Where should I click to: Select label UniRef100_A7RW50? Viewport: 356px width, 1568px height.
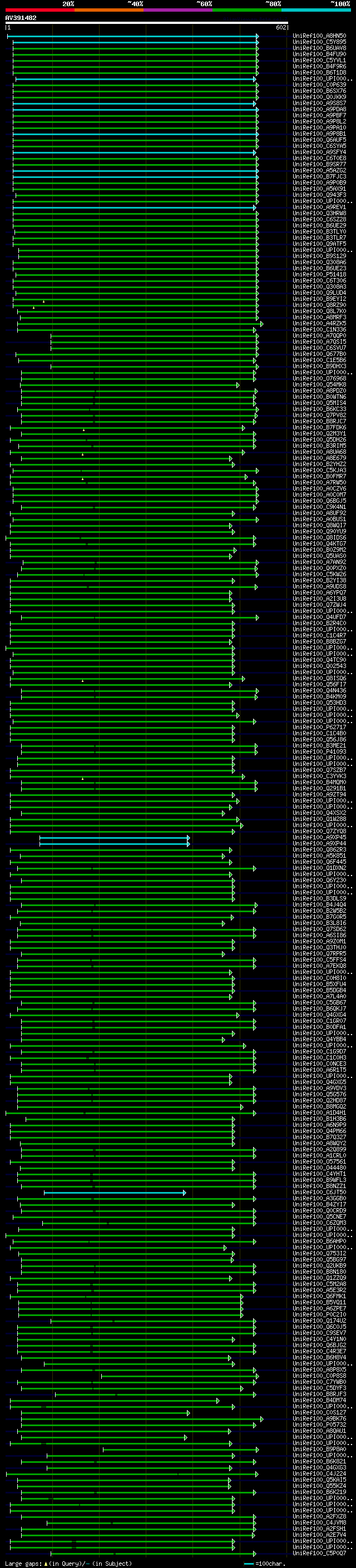(x=319, y=483)
